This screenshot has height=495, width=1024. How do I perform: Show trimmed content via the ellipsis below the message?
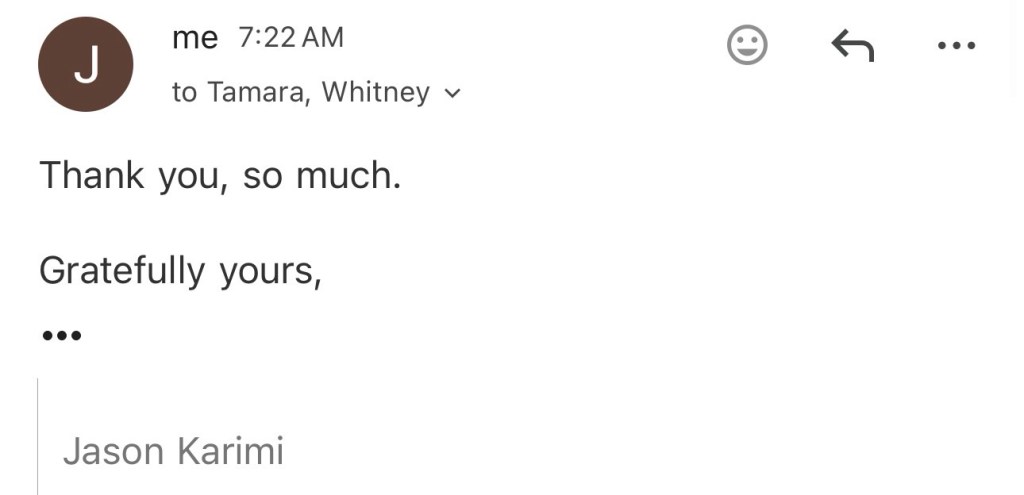tap(61, 336)
